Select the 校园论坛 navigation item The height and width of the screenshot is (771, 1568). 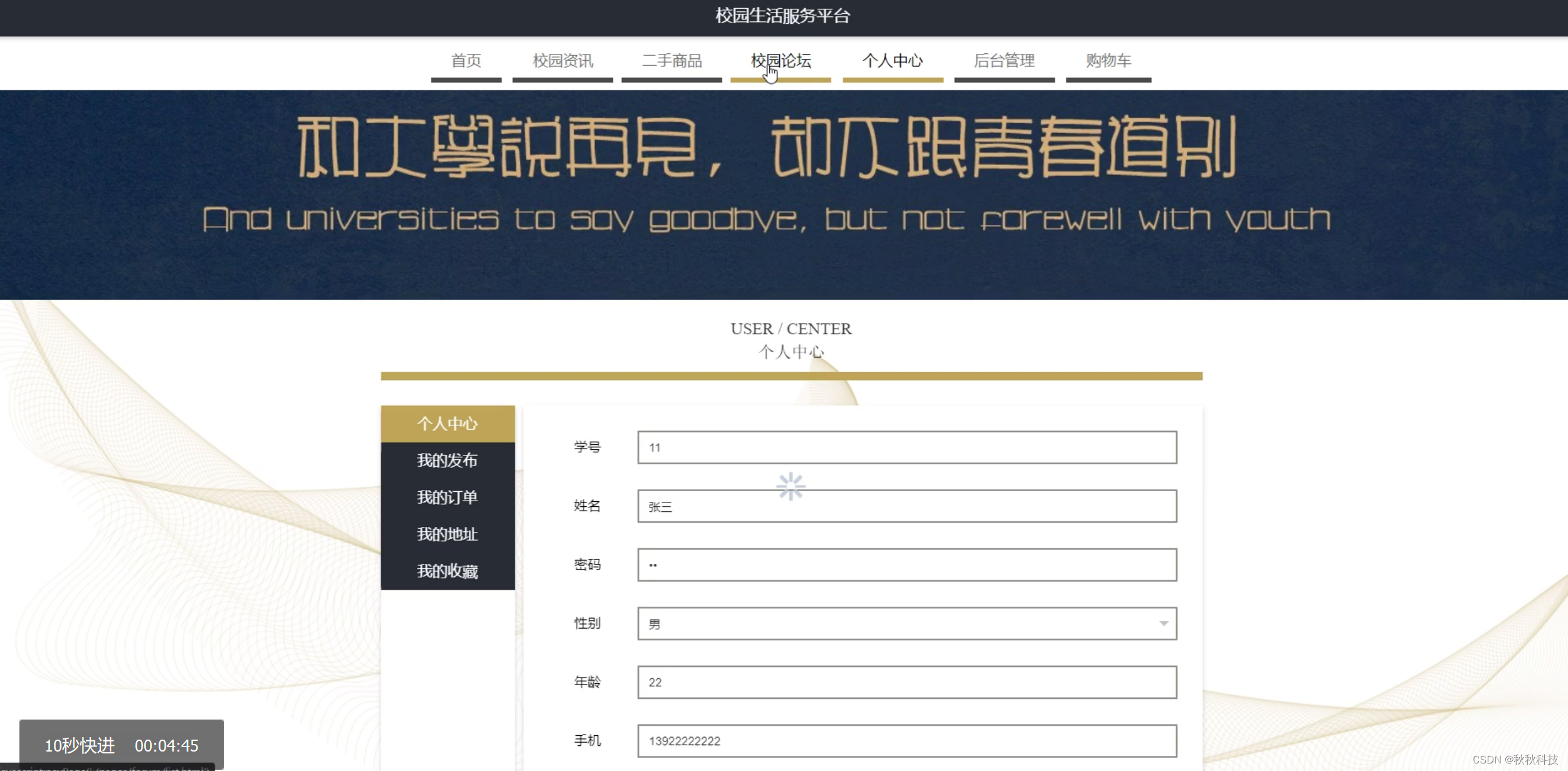coord(780,61)
